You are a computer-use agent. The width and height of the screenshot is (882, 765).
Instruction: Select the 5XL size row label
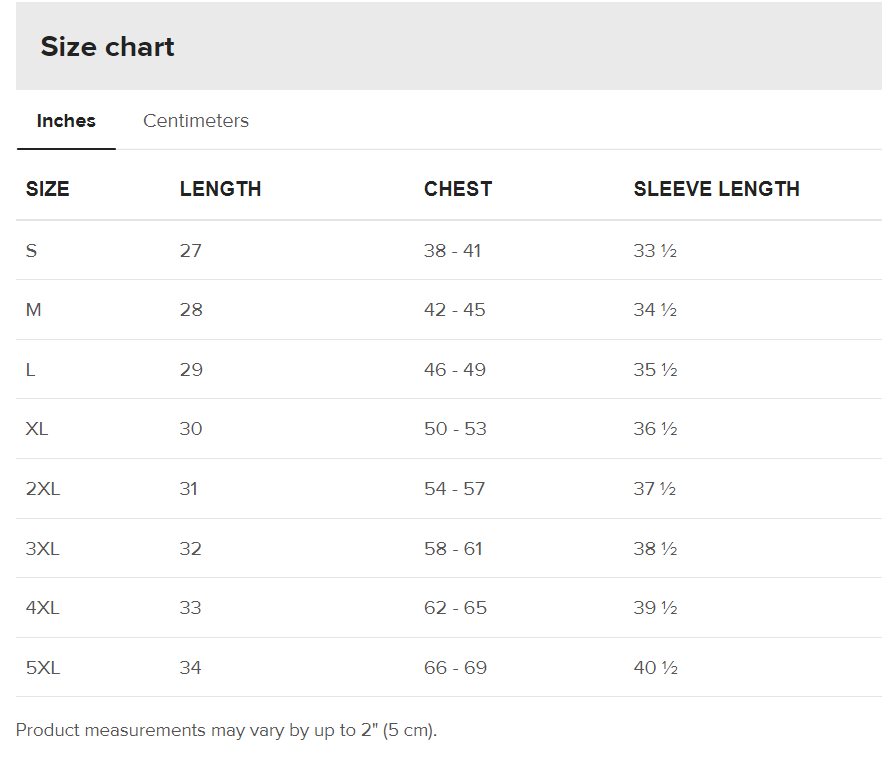click(43, 668)
